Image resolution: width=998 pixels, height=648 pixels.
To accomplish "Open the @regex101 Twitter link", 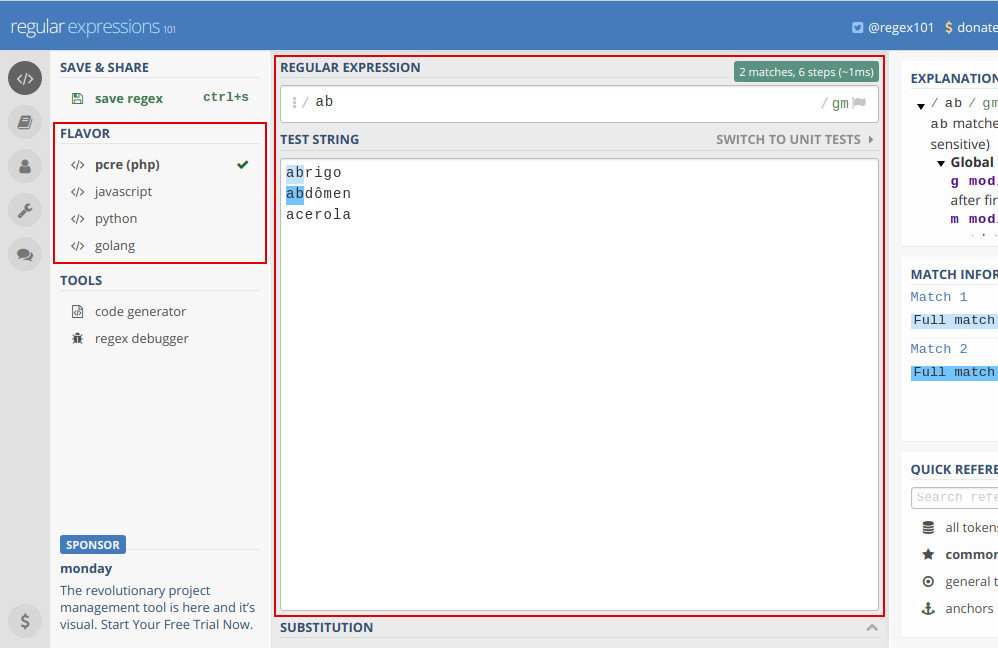I will pyautogui.click(x=892, y=27).
